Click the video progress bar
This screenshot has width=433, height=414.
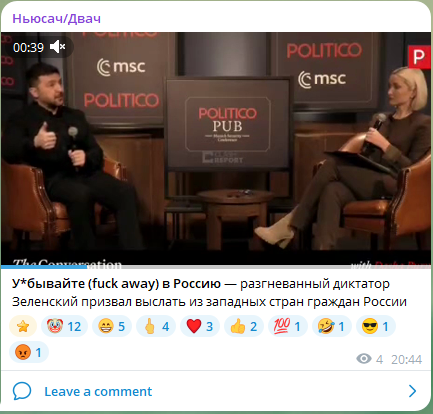click(x=216, y=267)
